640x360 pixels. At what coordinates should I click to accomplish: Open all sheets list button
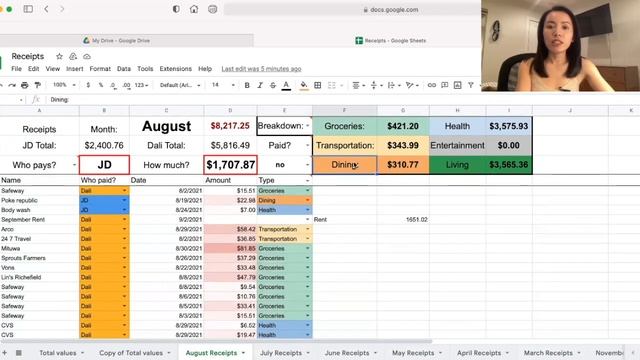click(19, 353)
